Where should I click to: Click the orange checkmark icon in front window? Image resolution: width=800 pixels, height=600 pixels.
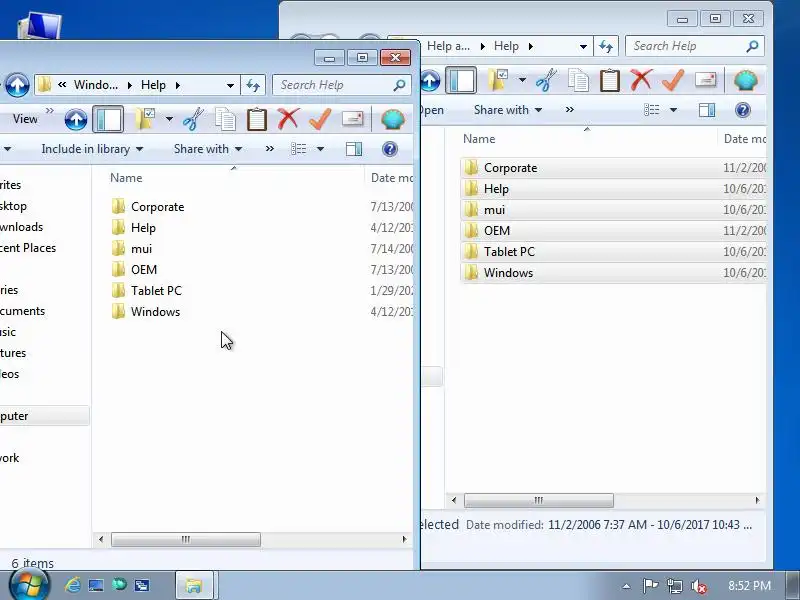point(320,119)
